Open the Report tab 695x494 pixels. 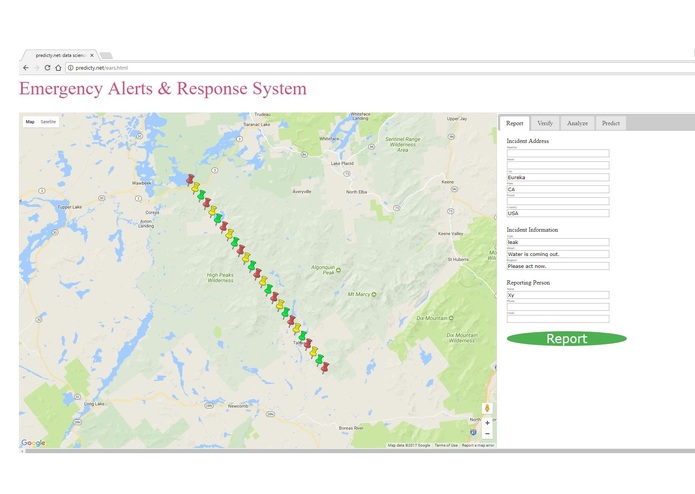[x=515, y=123]
